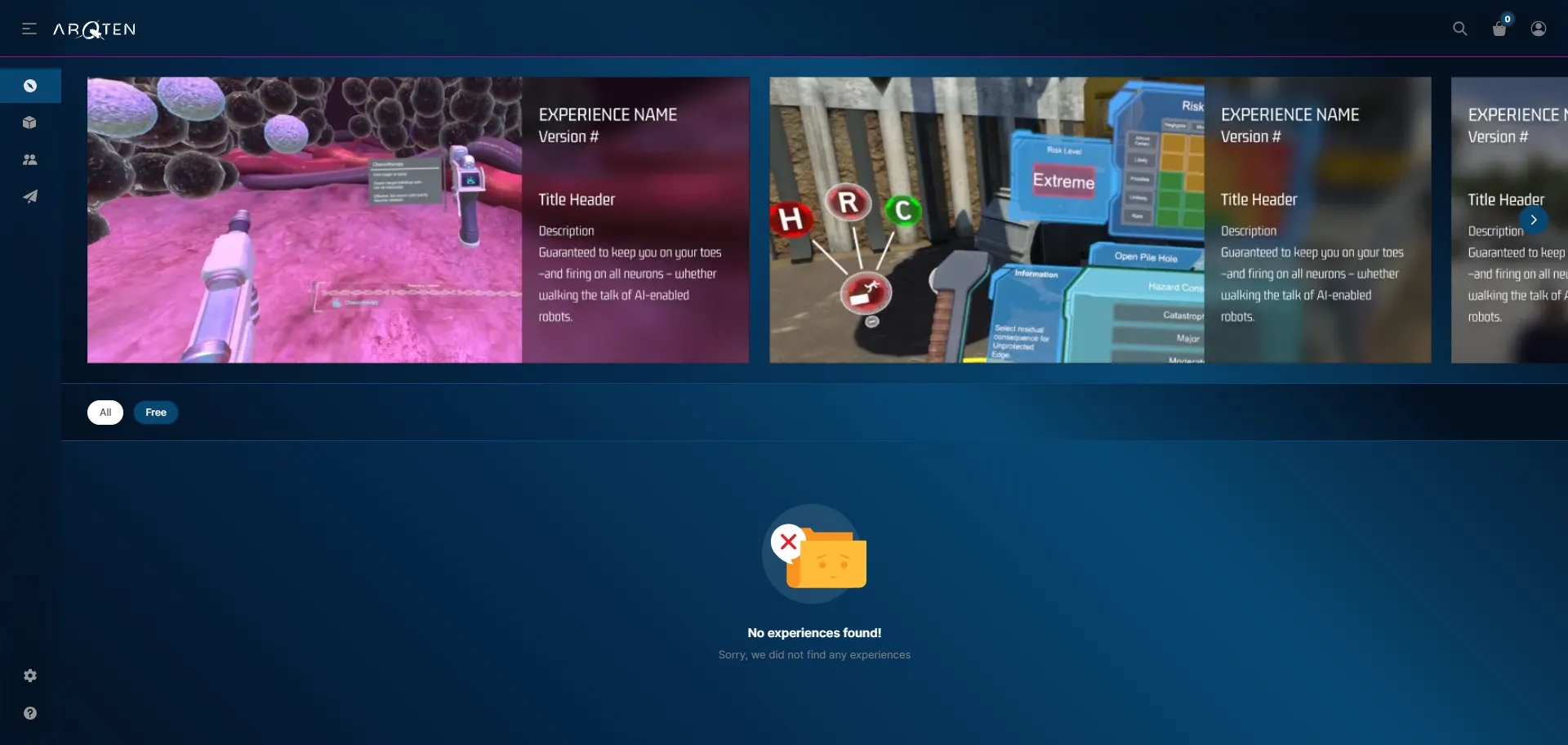Click the ARQTEN logo
The height and width of the screenshot is (745, 1568).
95,29
